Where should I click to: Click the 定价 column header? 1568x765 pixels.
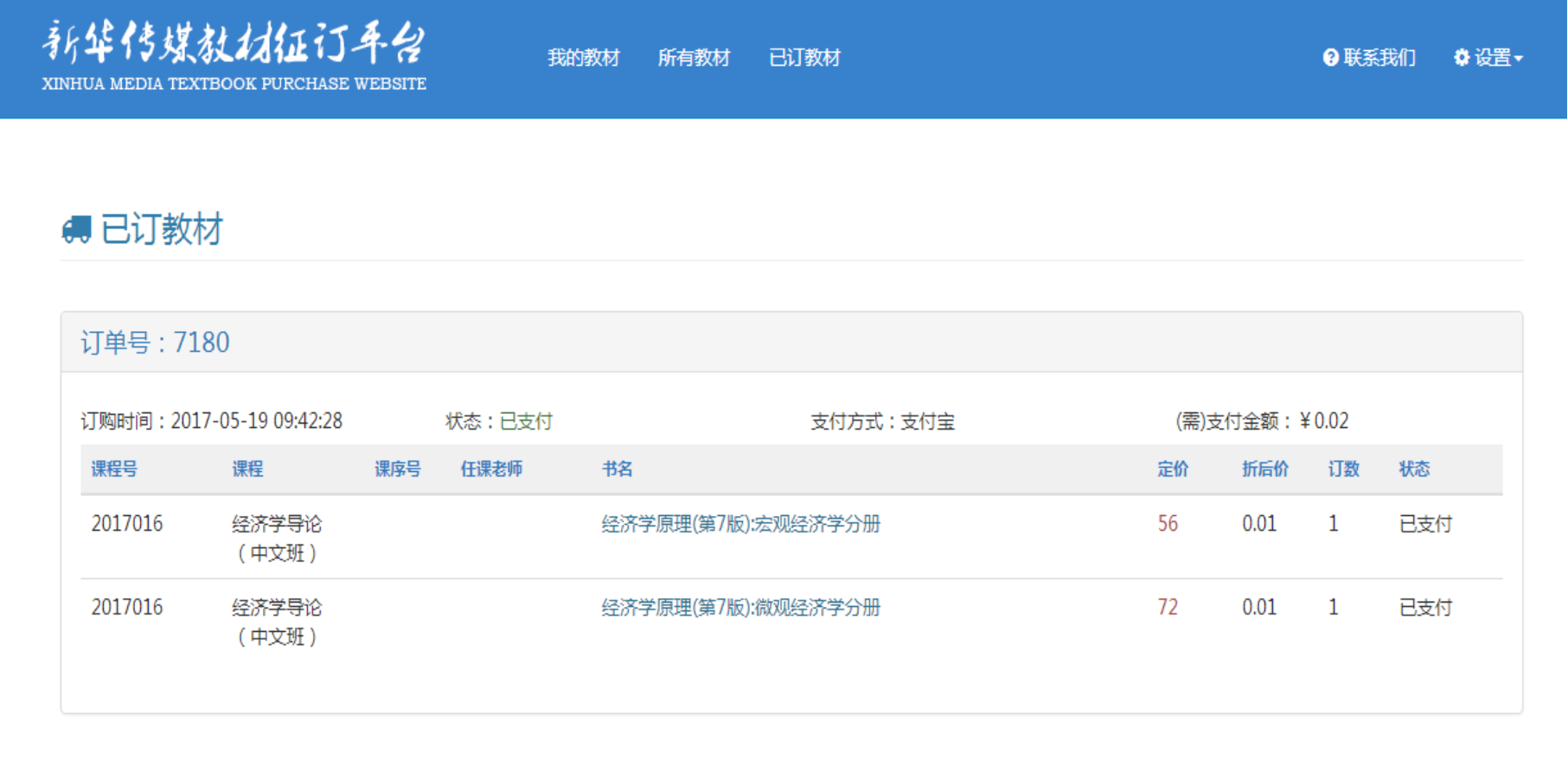pyautogui.click(x=1173, y=469)
